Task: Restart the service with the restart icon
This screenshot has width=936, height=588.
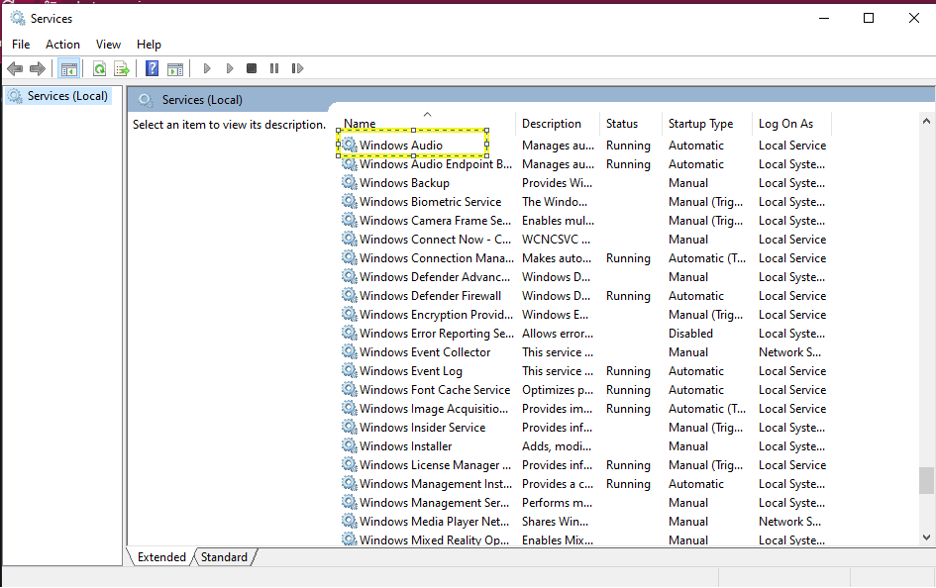Action: [x=297, y=69]
